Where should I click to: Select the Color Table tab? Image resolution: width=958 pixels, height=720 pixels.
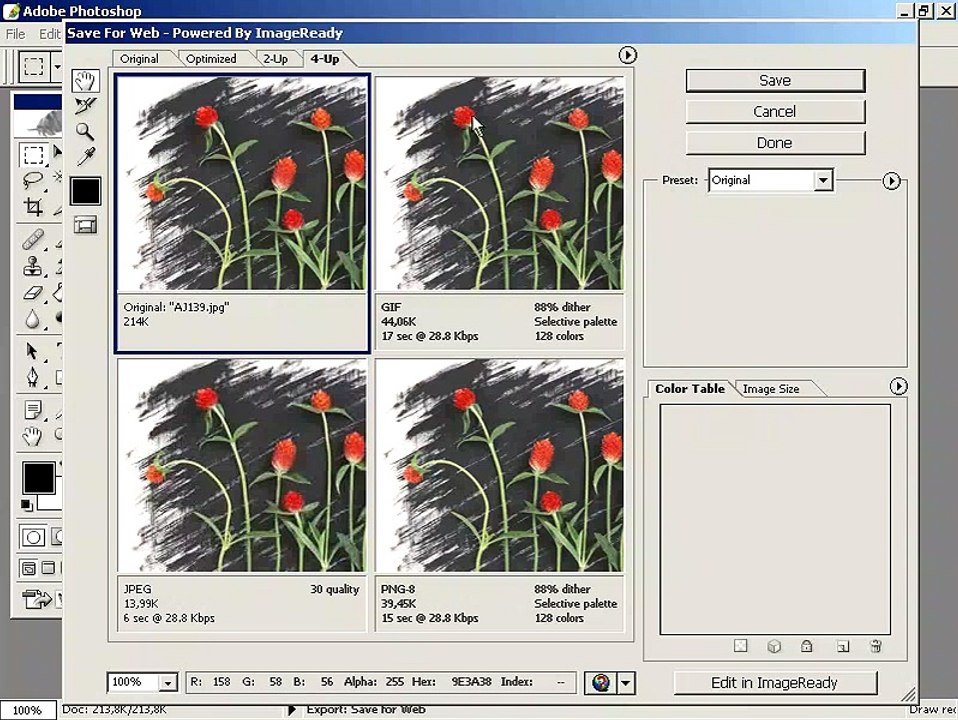pyautogui.click(x=690, y=388)
